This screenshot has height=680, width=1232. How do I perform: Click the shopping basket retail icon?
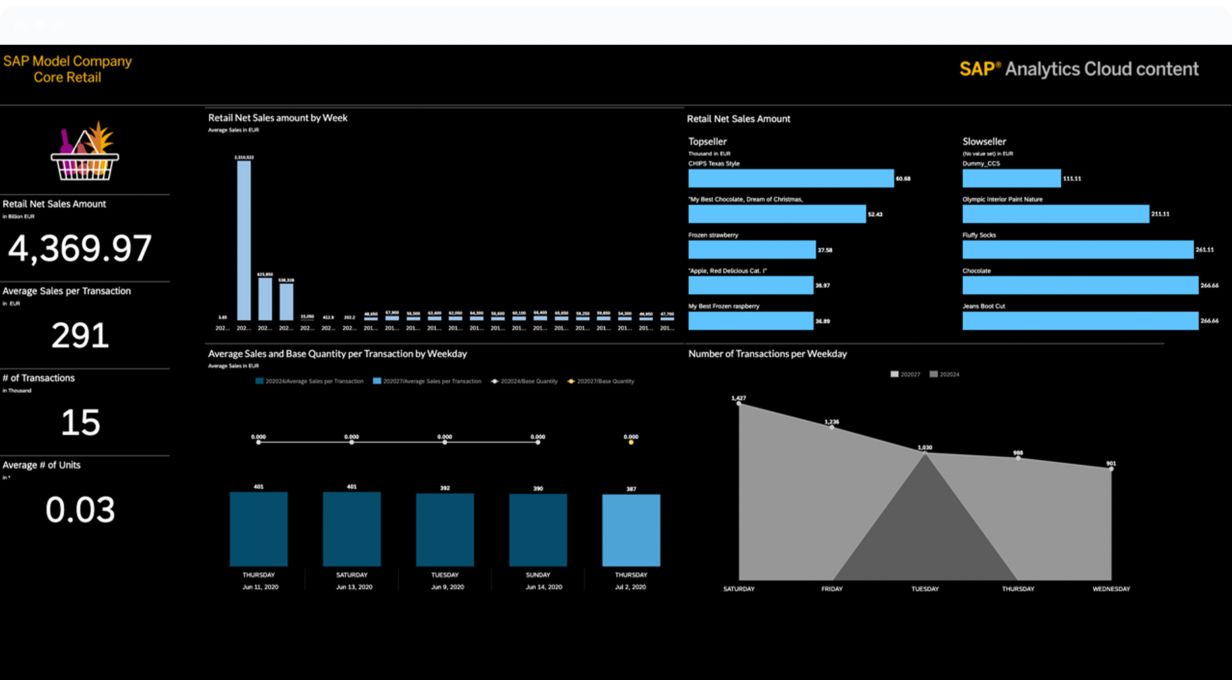pos(84,153)
